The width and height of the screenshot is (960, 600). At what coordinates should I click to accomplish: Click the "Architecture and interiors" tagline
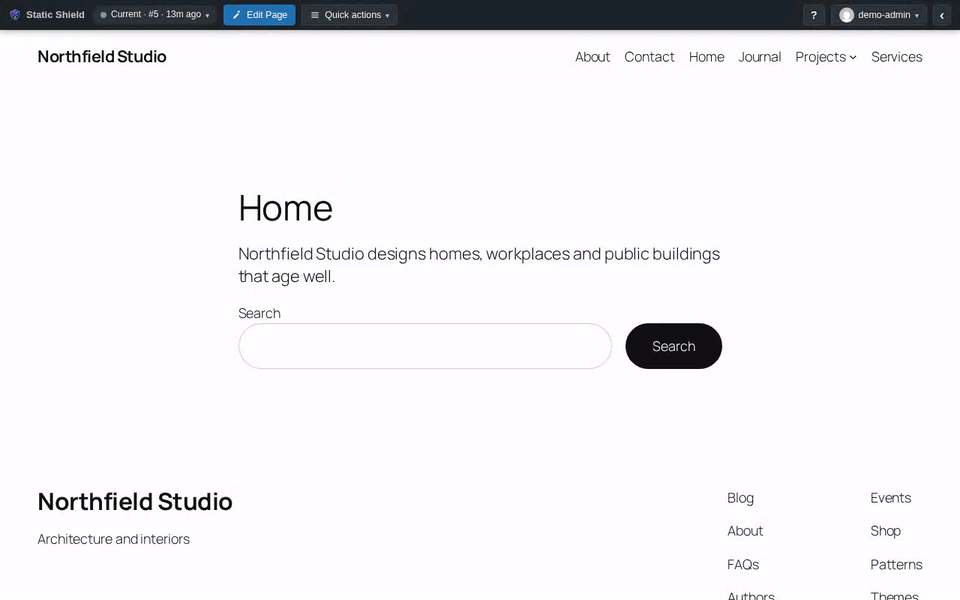coord(113,539)
